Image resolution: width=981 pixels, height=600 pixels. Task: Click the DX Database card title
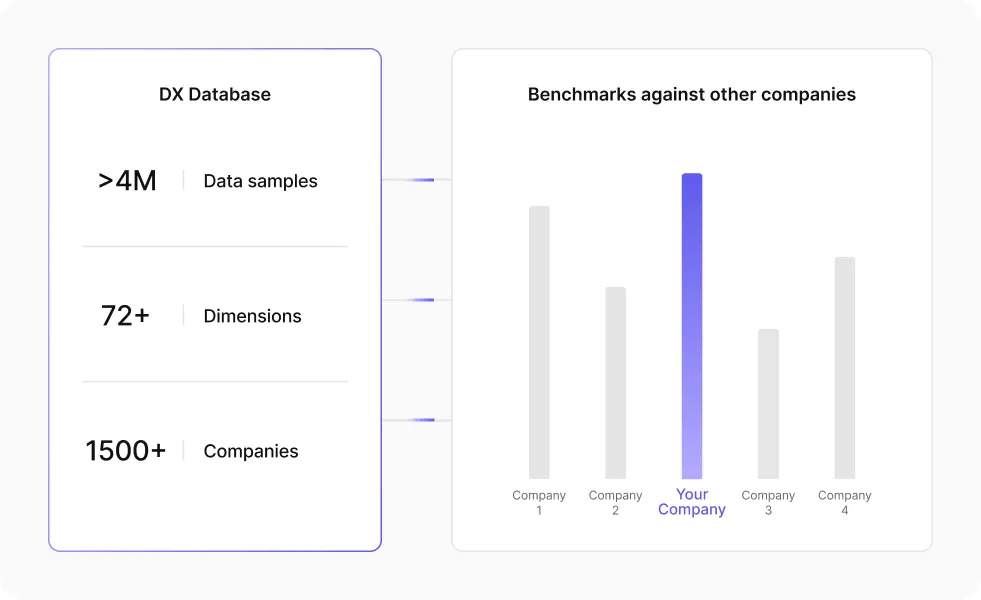point(215,95)
